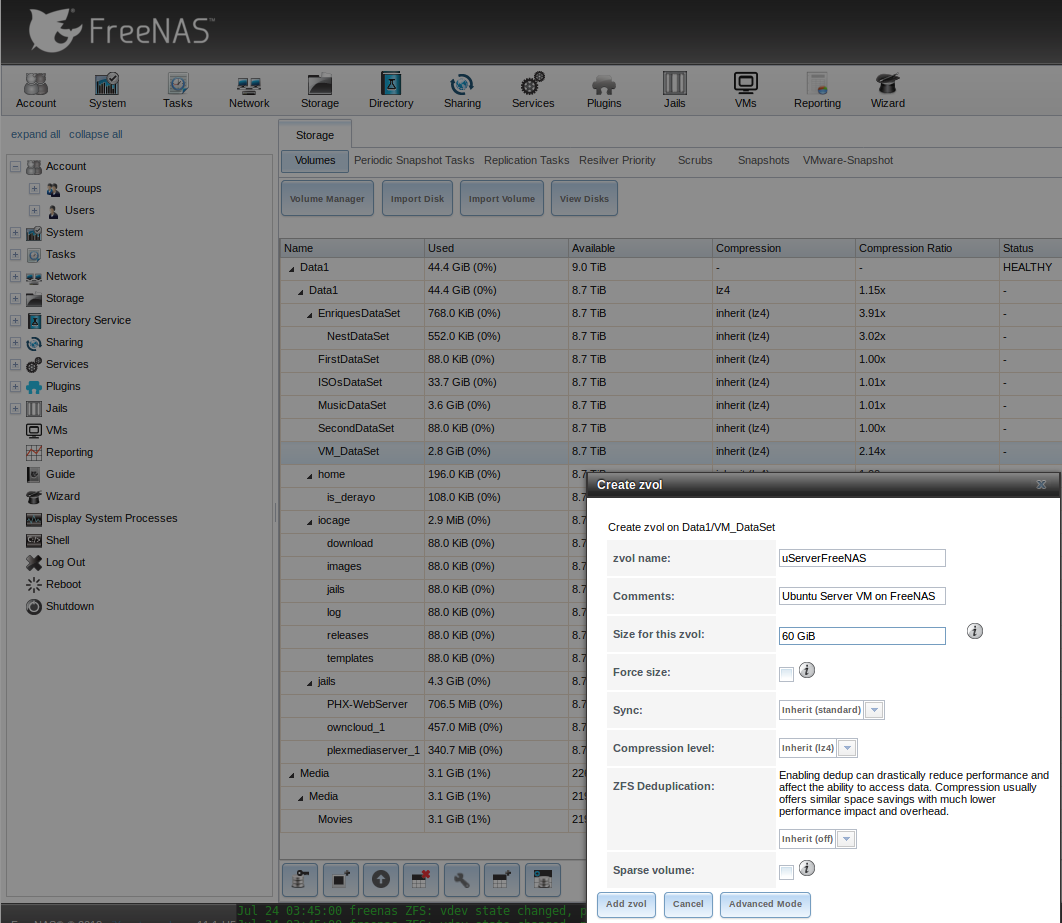The height and width of the screenshot is (923, 1062).
Task: Click the up-arrow circle icon in bottom toolbar
Action: 381,880
